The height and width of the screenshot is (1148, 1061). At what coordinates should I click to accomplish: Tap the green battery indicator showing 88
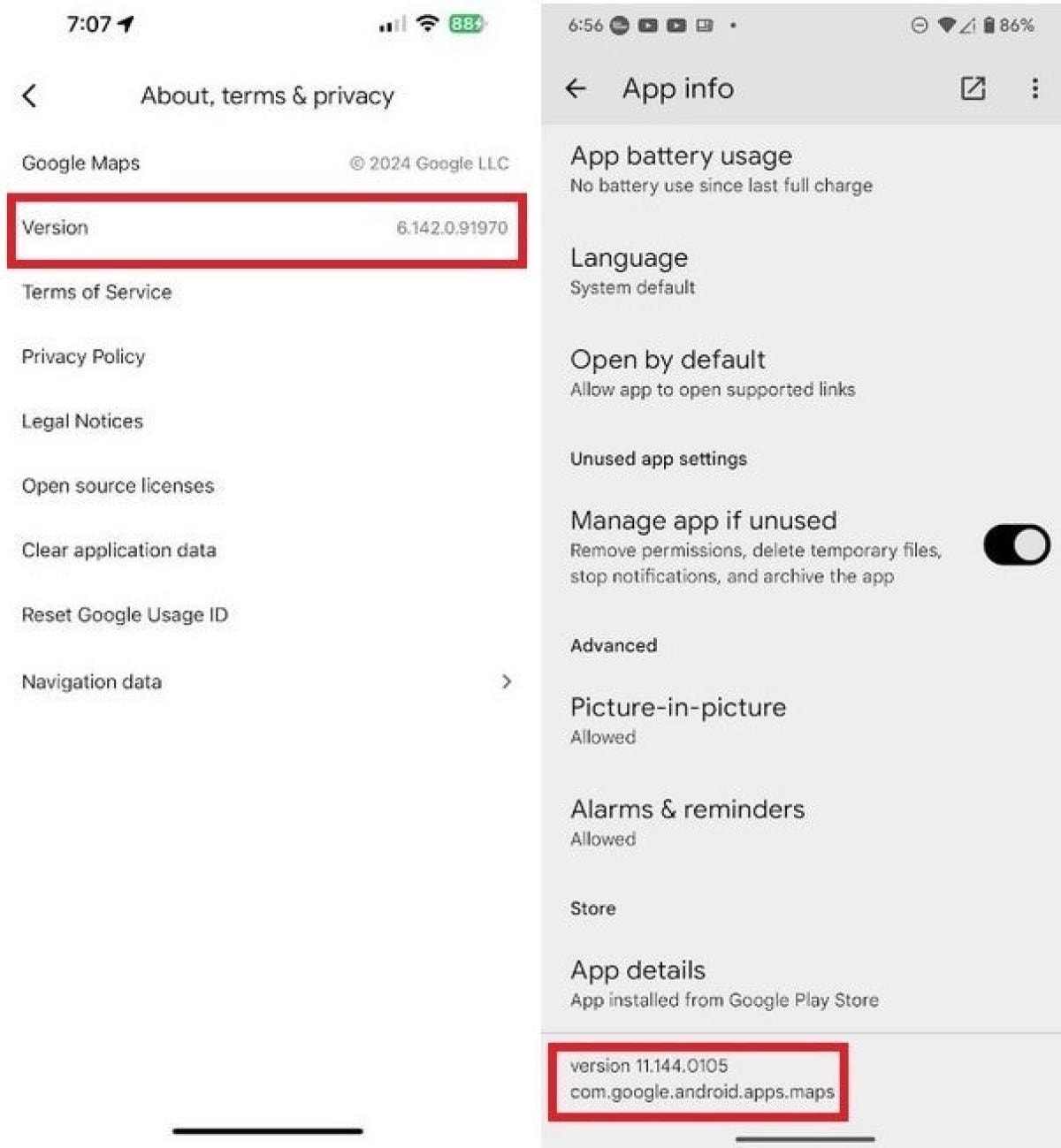coord(467,24)
